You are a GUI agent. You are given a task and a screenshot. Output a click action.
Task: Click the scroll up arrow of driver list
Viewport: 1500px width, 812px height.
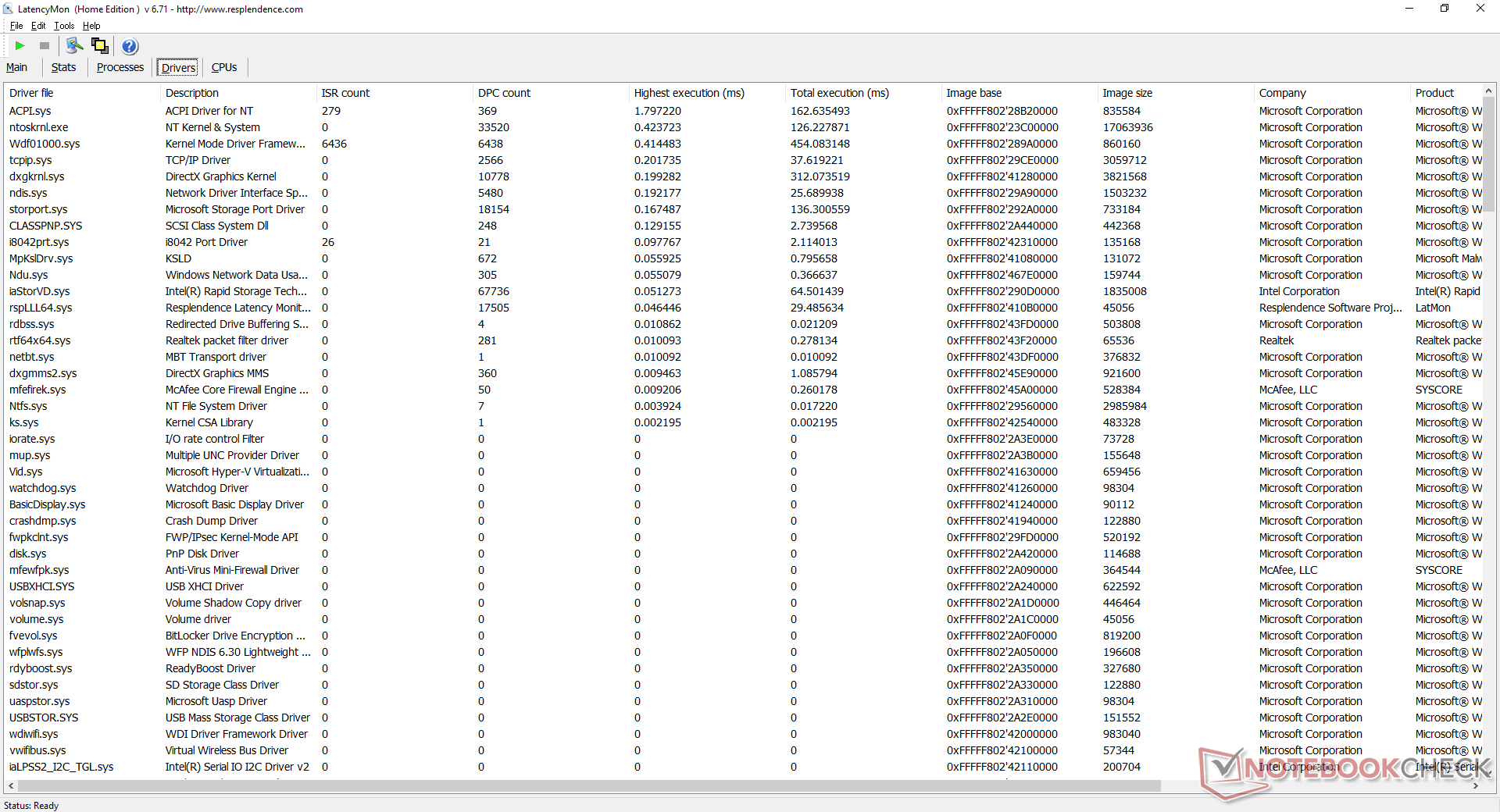tap(1488, 91)
